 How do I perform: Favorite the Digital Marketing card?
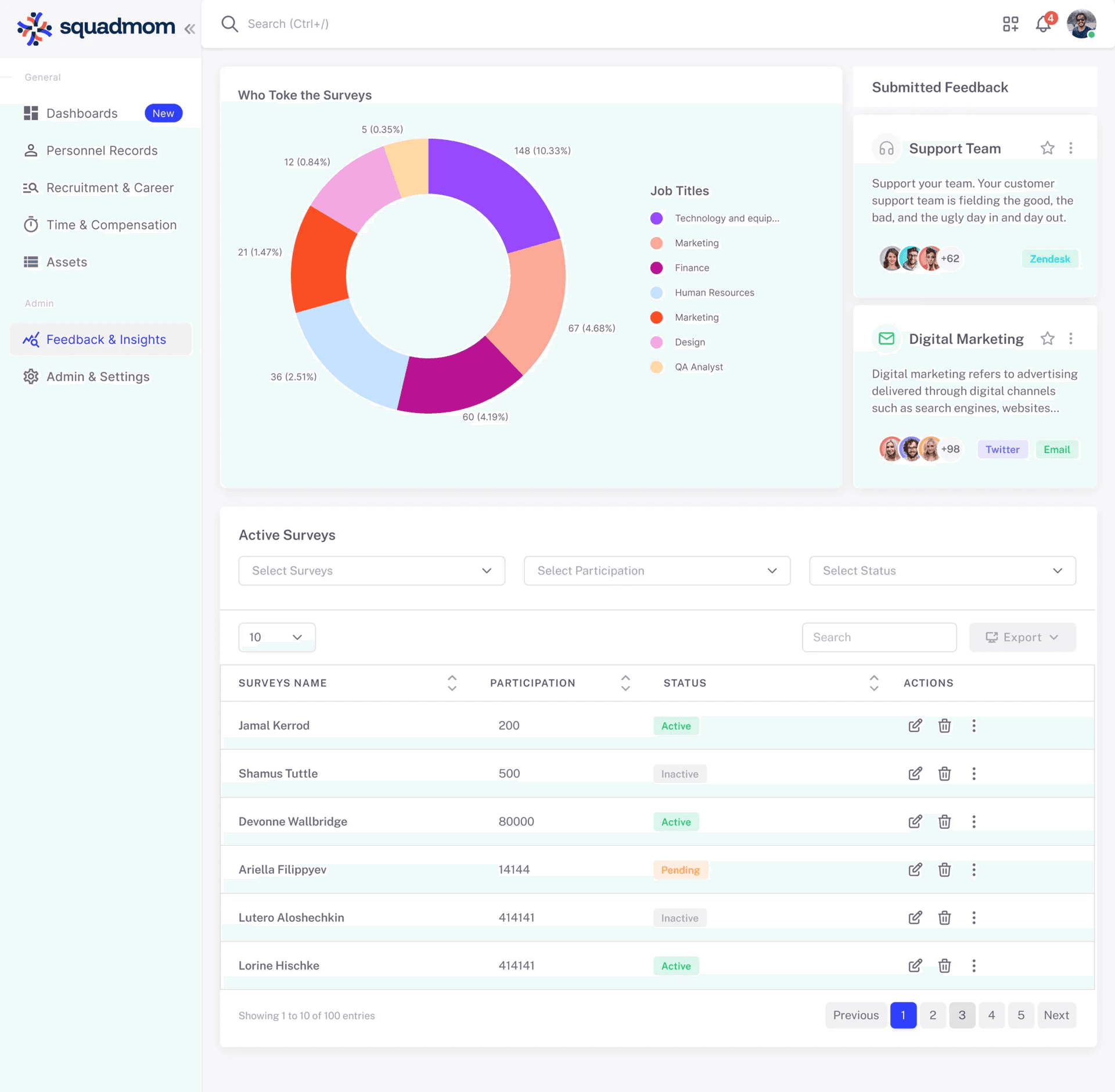(1047, 339)
